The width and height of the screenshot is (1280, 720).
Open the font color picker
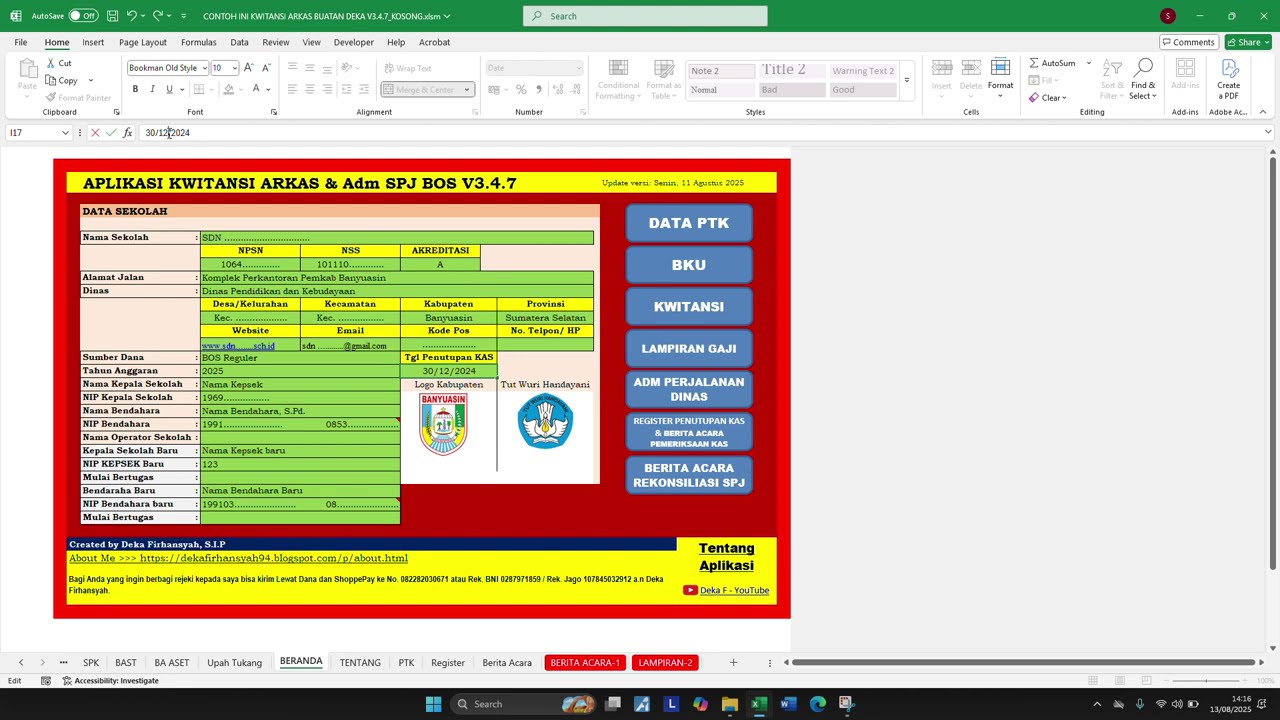coord(270,89)
